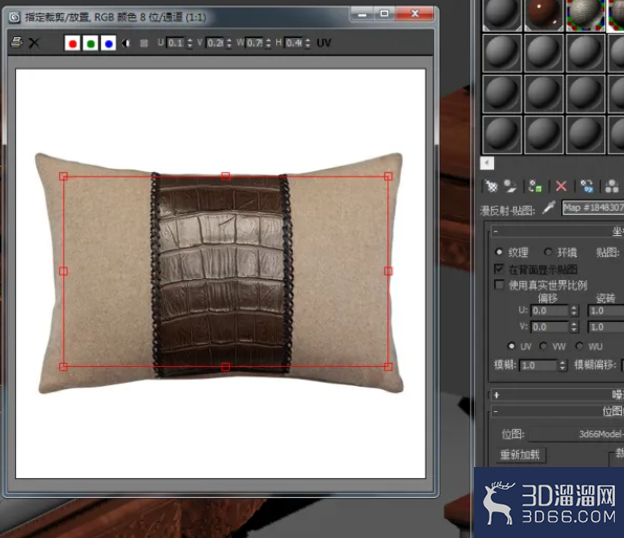Viewport: 624px width, 538px height.
Task: Click the H height value field
Action: click(x=294, y=43)
